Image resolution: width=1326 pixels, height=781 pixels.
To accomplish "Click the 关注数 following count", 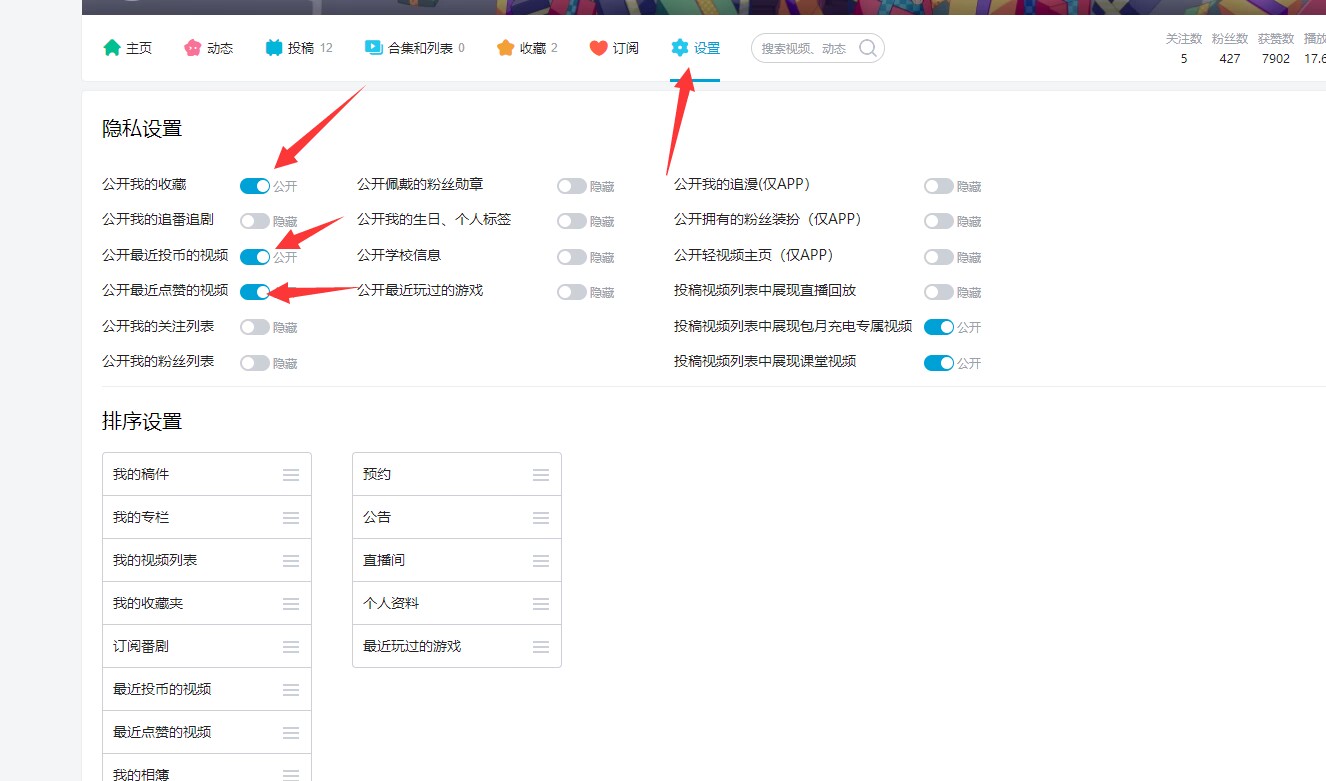I will (1183, 50).
